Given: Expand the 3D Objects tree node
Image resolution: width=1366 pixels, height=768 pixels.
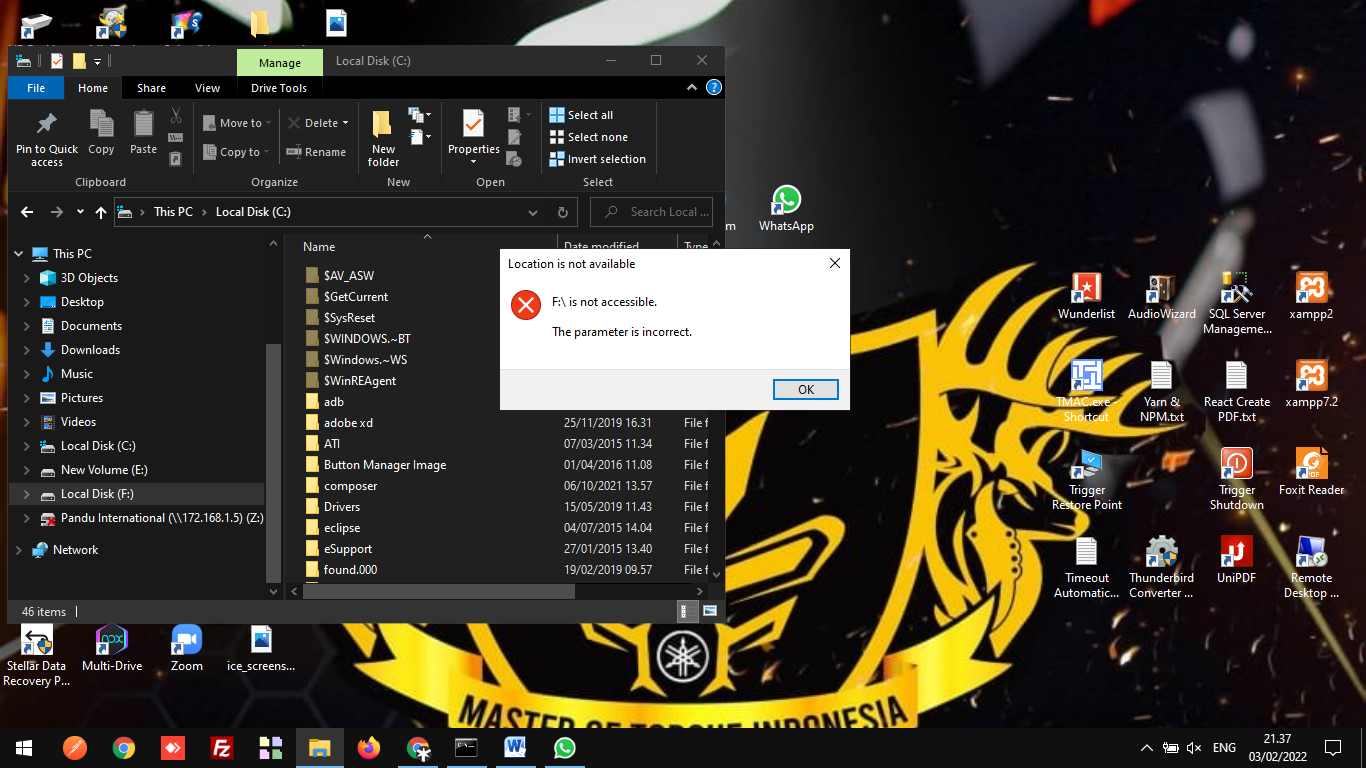Looking at the screenshot, I should [26, 278].
